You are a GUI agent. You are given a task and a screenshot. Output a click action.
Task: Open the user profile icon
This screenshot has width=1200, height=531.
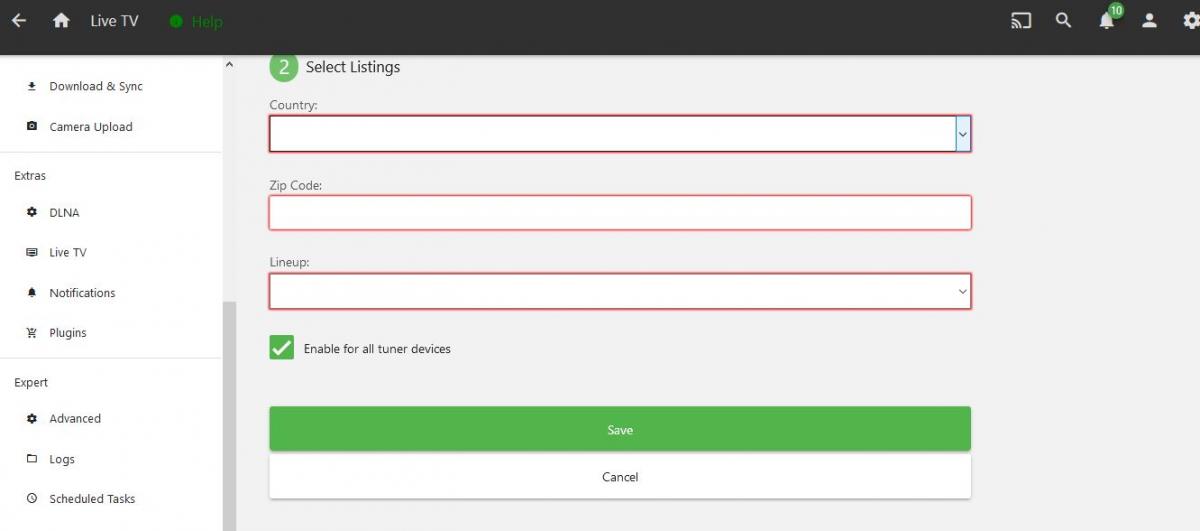pos(1150,20)
